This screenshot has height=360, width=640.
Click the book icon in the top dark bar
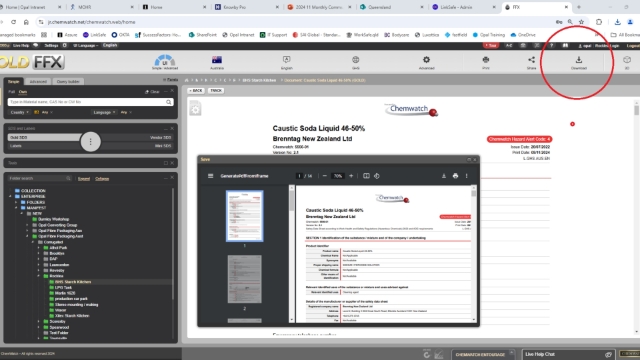tap(565, 46)
